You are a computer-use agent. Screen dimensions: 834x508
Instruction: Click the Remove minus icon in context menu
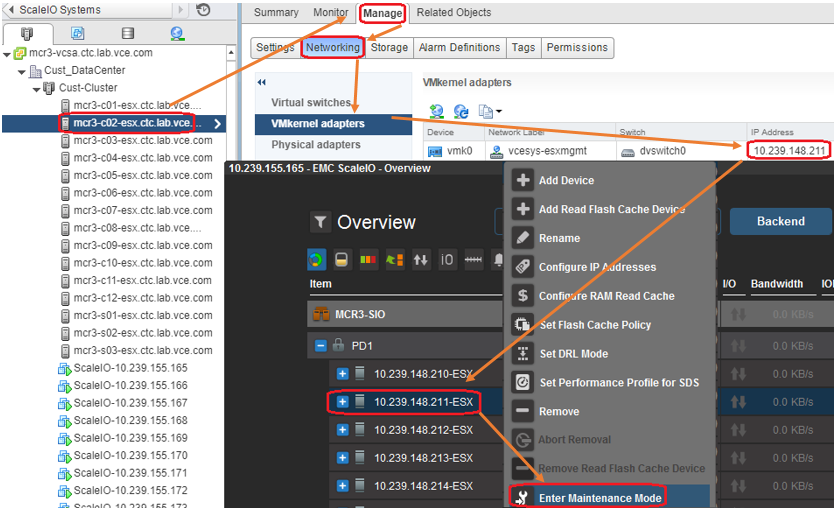coord(523,411)
